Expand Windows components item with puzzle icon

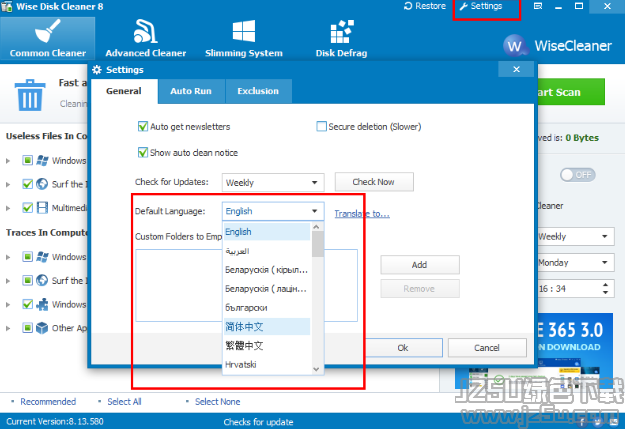point(8,305)
